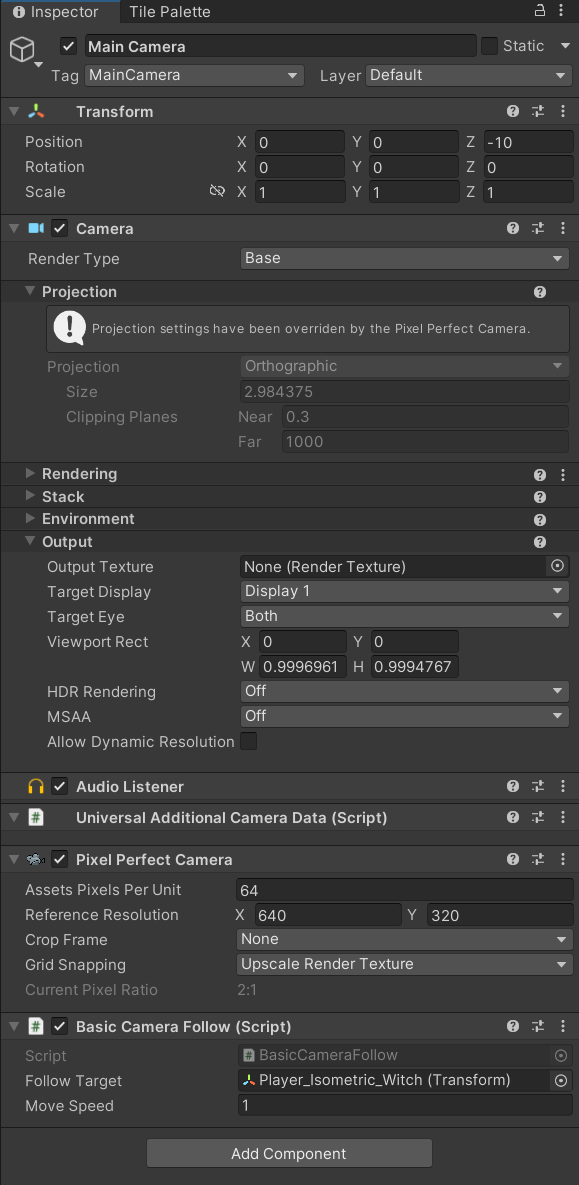Screen dimensions: 579x1185
Task: Click the Move Speed input field
Action: (x=404, y=1106)
